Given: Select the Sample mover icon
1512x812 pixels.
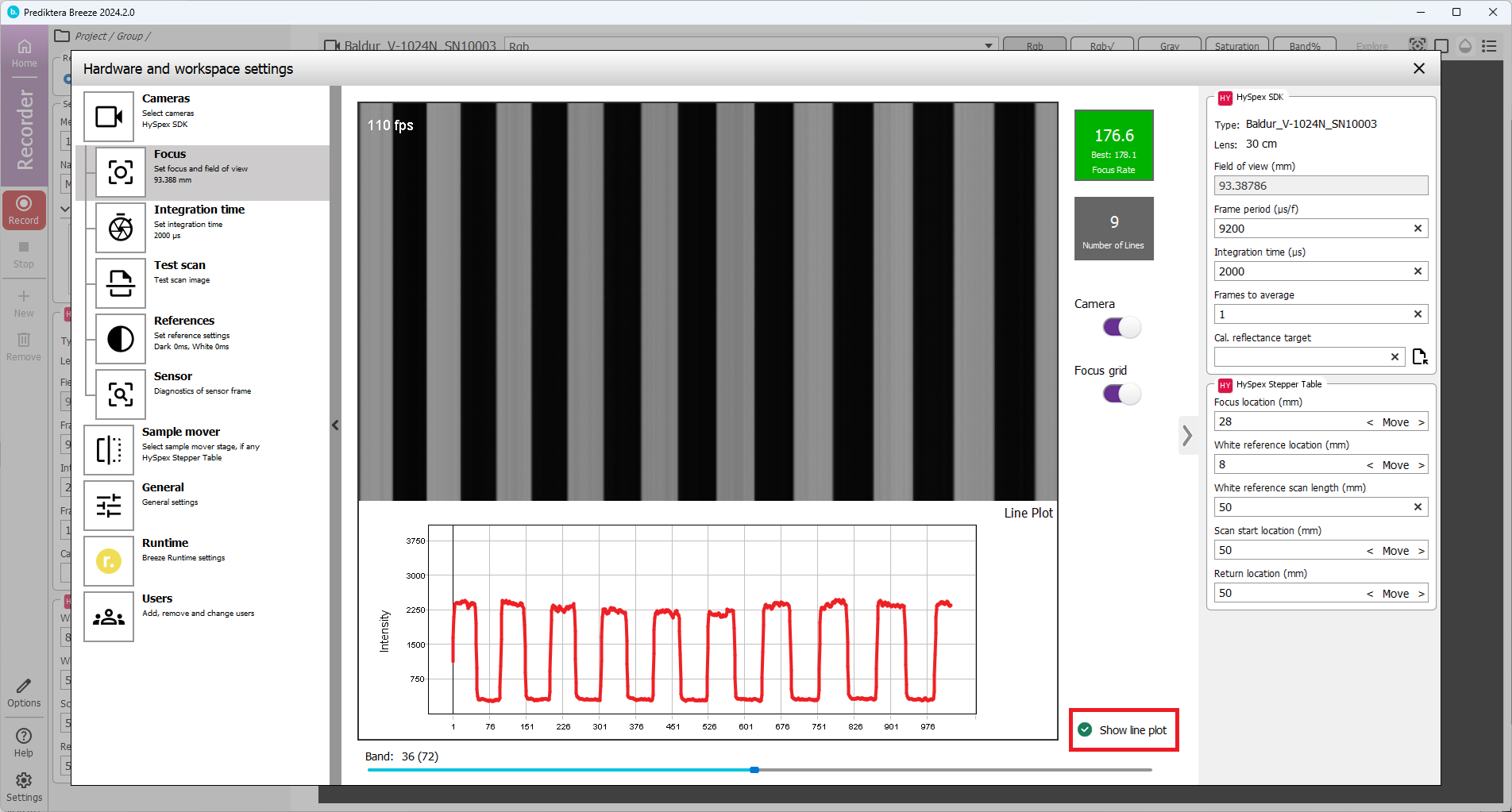Looking at the screenshot, I should pyautogui.click(x=109, y=450).
